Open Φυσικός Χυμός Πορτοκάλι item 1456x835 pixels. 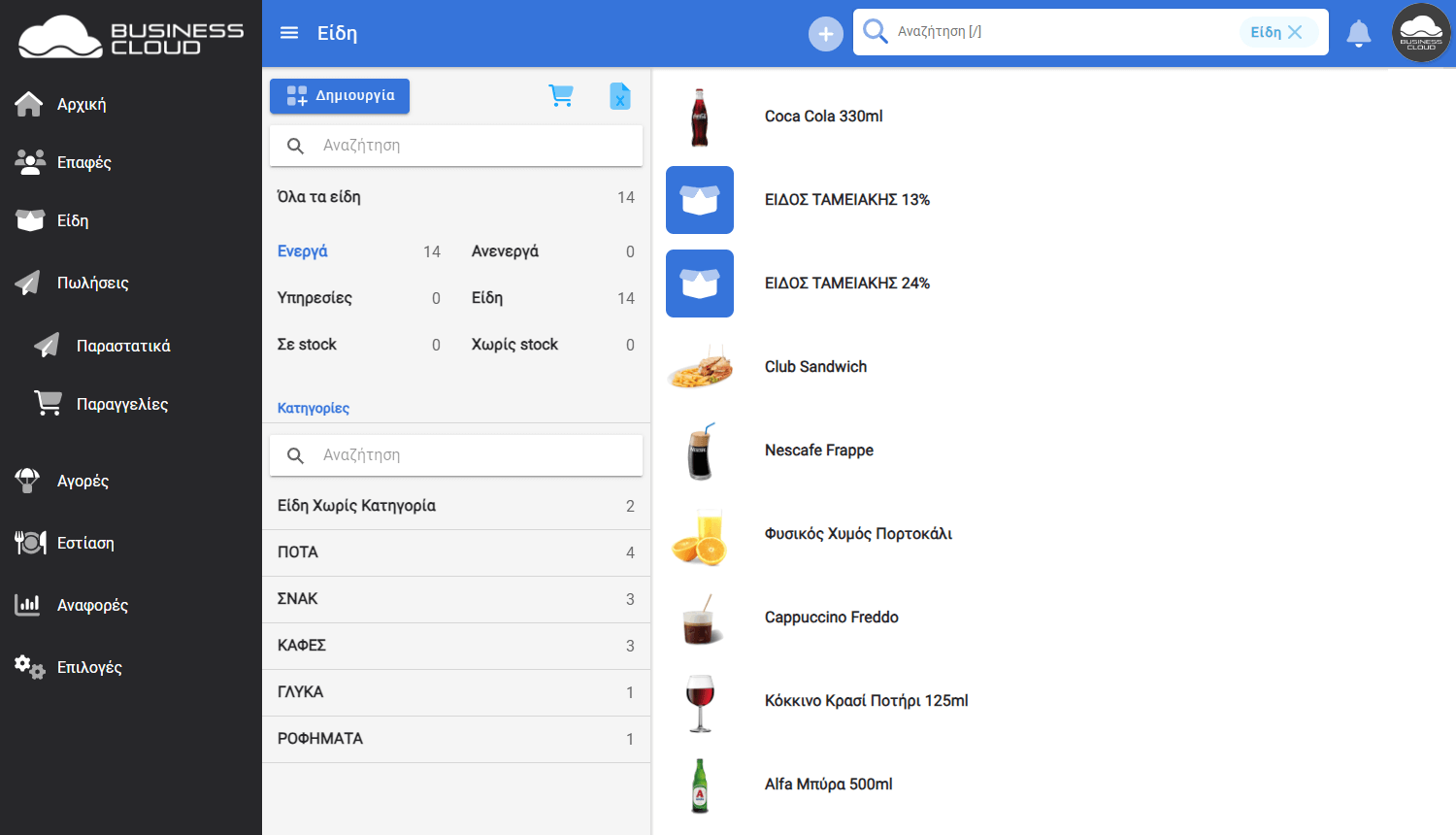coord(858,534)
